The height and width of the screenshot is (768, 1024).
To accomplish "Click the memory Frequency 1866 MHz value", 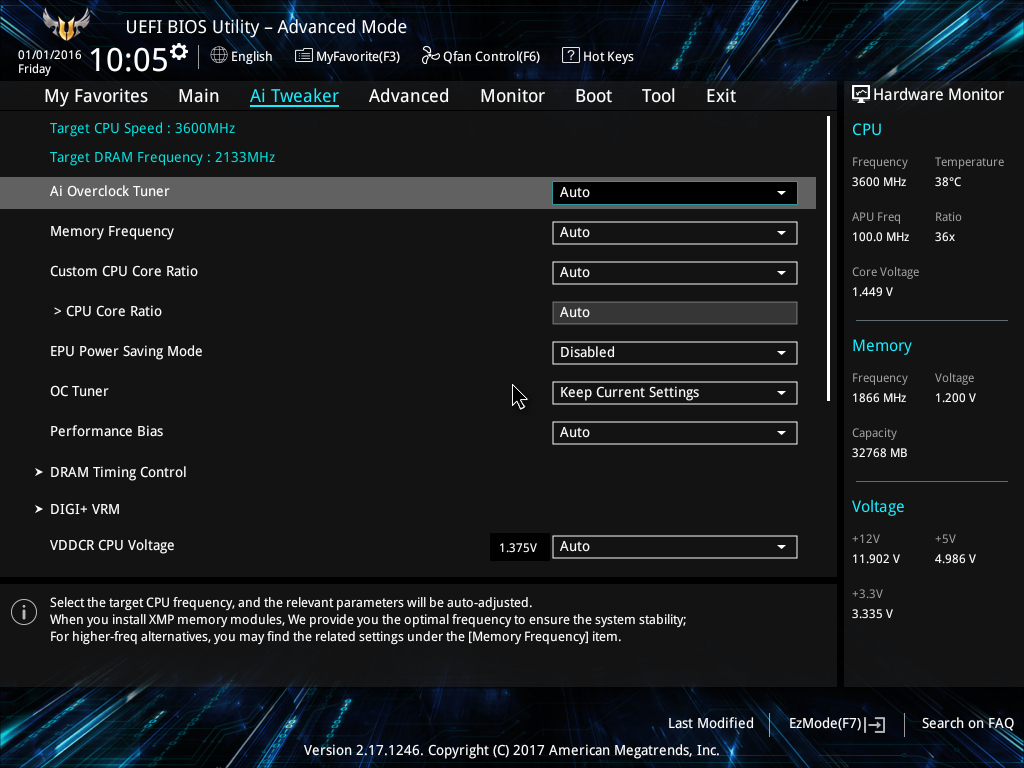I will [879, 398].
